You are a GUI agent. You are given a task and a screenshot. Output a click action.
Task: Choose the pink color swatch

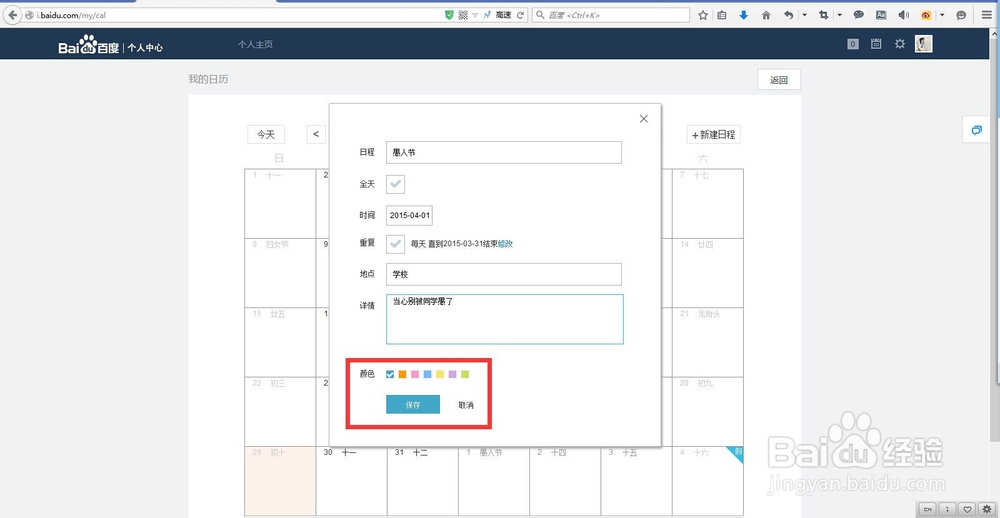[x=415, y=374]
